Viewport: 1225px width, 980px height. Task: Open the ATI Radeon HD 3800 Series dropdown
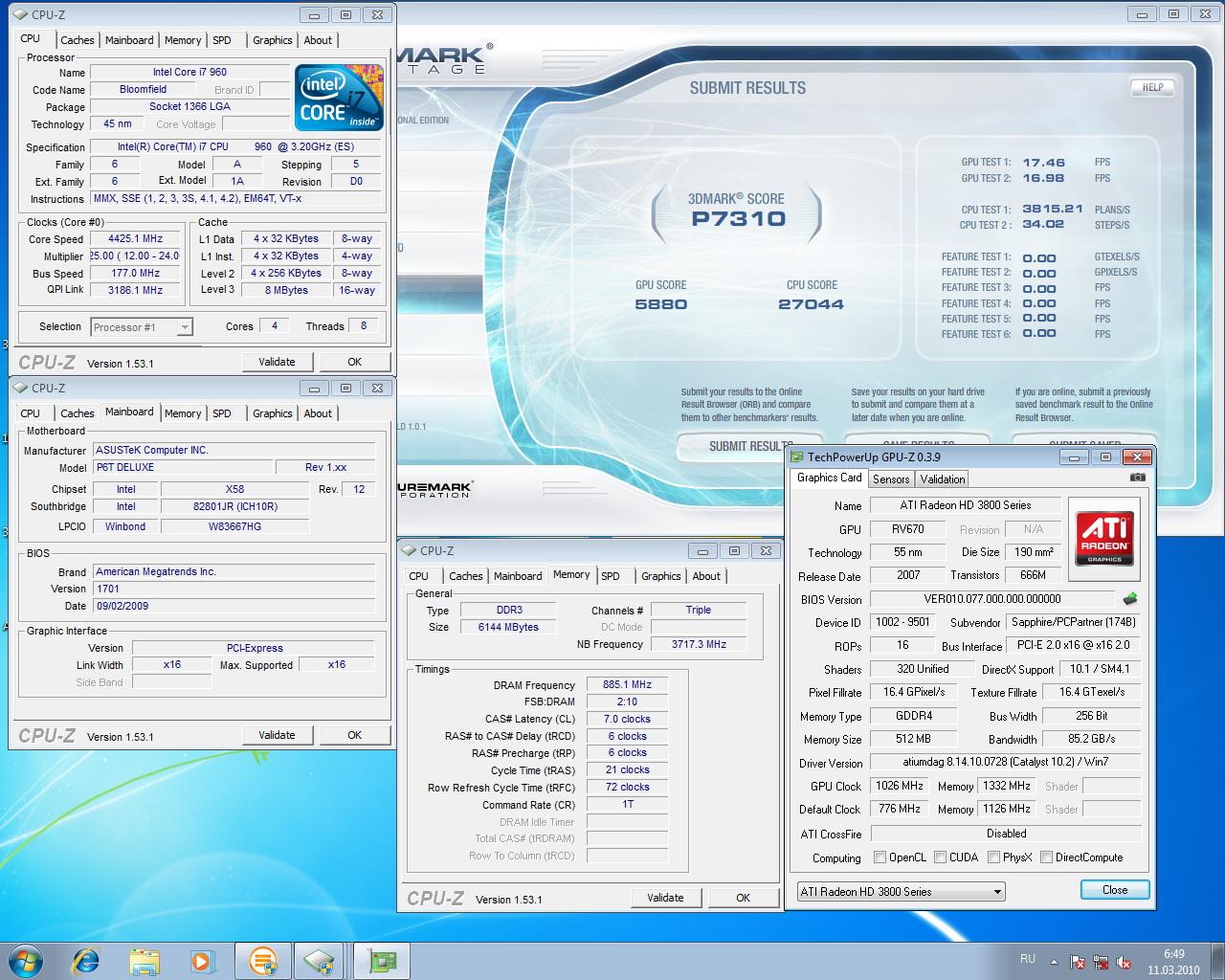[x=901, y=891]
